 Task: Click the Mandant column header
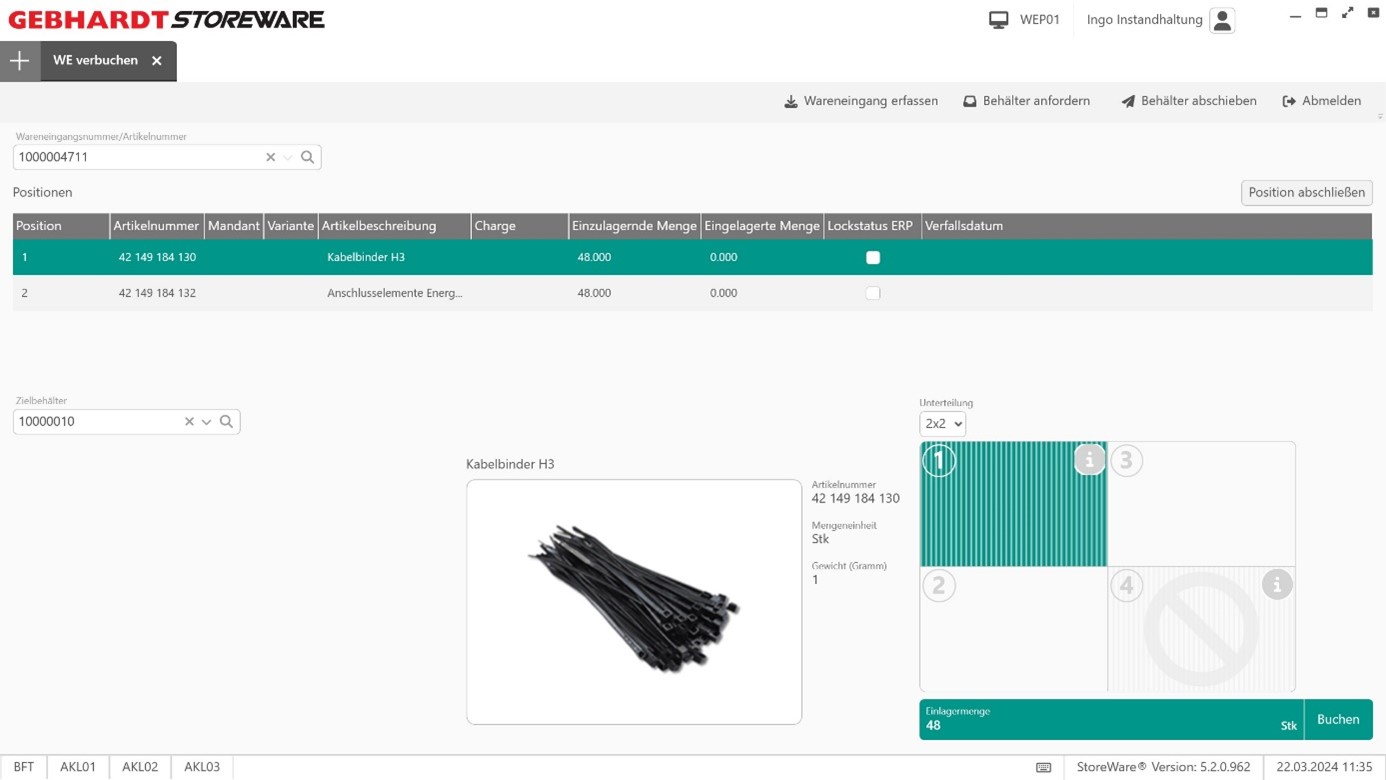click(x=233, y=226)
